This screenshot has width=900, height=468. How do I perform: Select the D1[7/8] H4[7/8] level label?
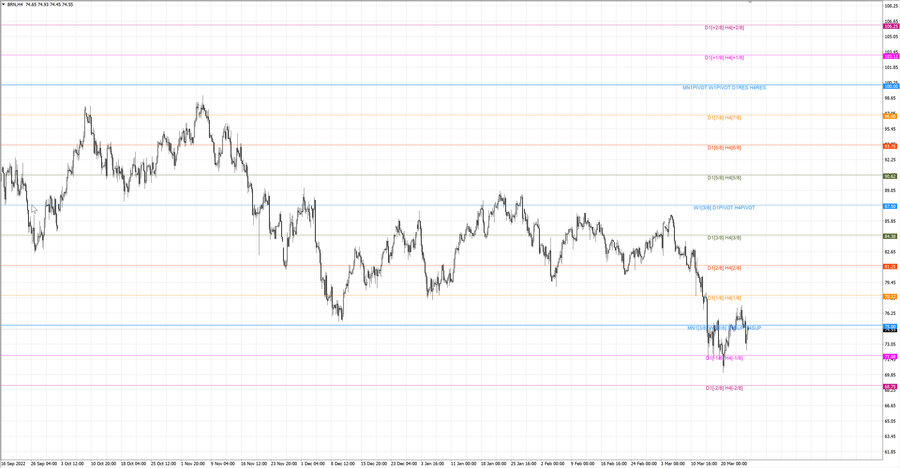724,118
